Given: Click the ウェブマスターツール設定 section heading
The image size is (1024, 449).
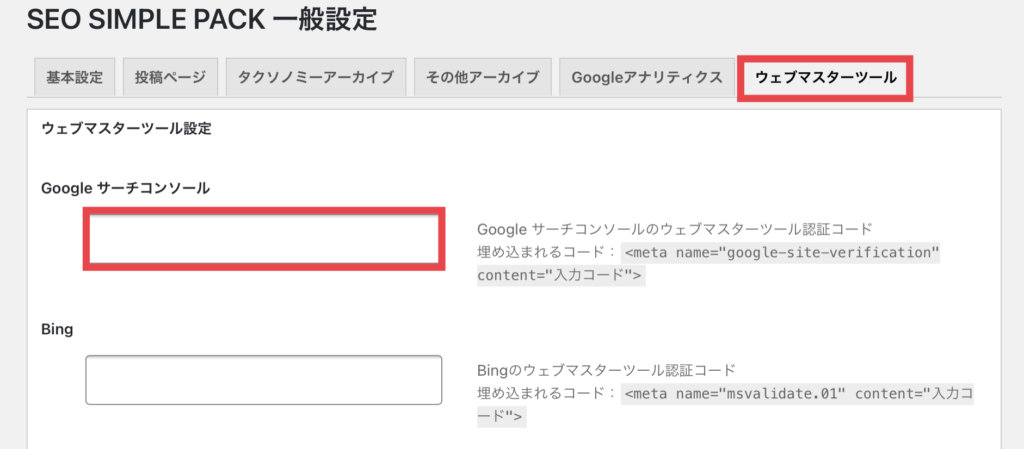Looking at the screenshot, I should point(127,129).
